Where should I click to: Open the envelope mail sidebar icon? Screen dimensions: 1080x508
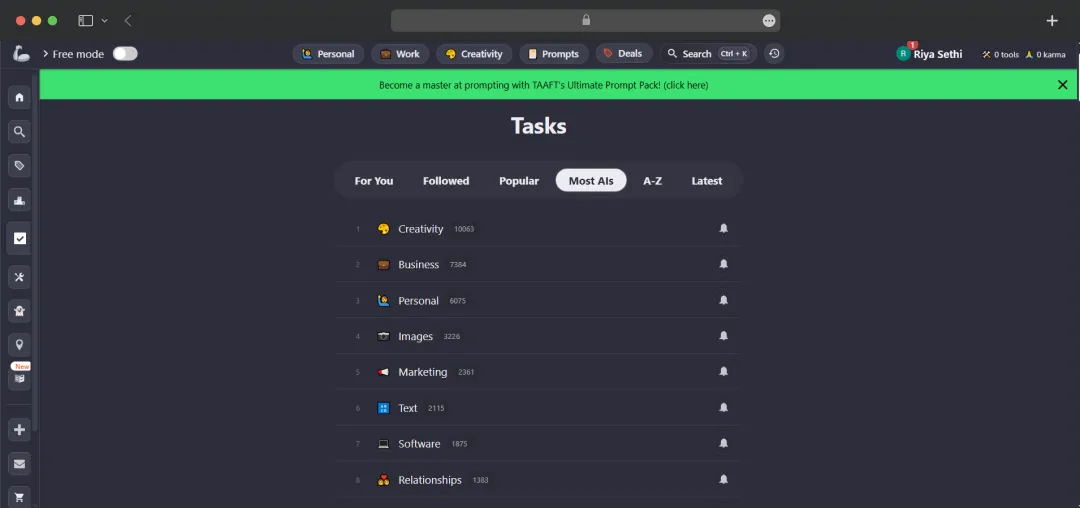[x=19, y=464]
